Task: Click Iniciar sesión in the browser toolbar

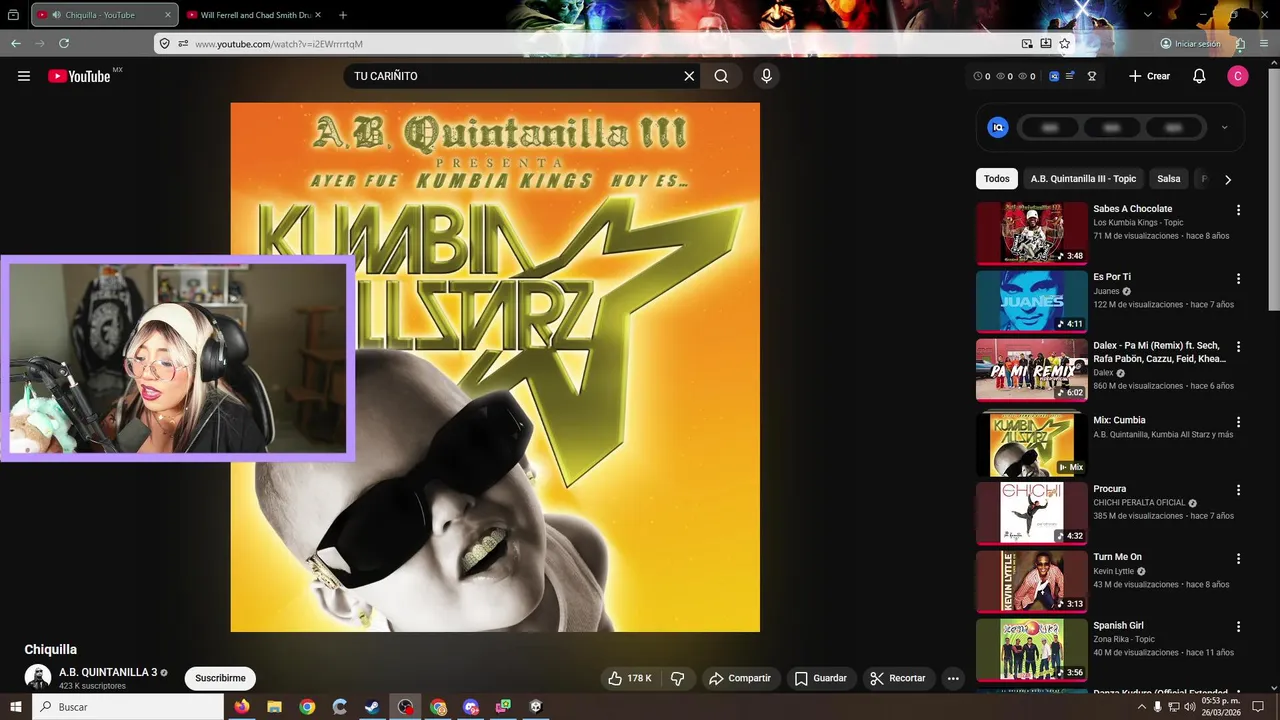Action: [x=1190, y=44]
